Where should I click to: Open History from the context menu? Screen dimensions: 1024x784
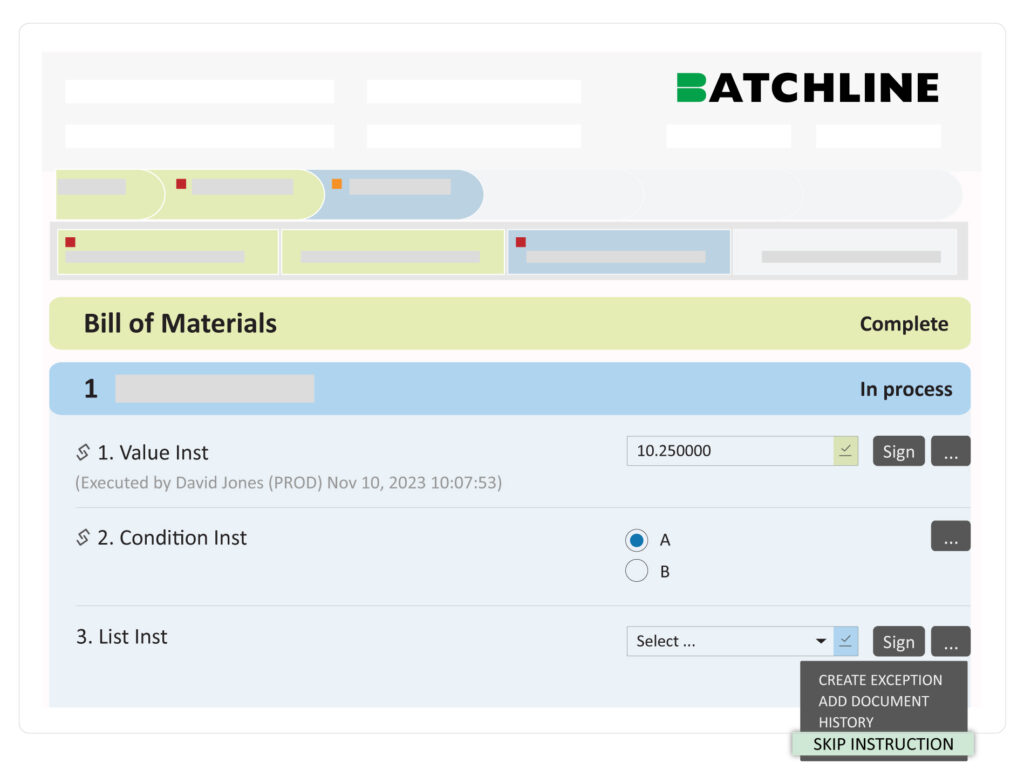pyautogui.click(x=847, y=722)
